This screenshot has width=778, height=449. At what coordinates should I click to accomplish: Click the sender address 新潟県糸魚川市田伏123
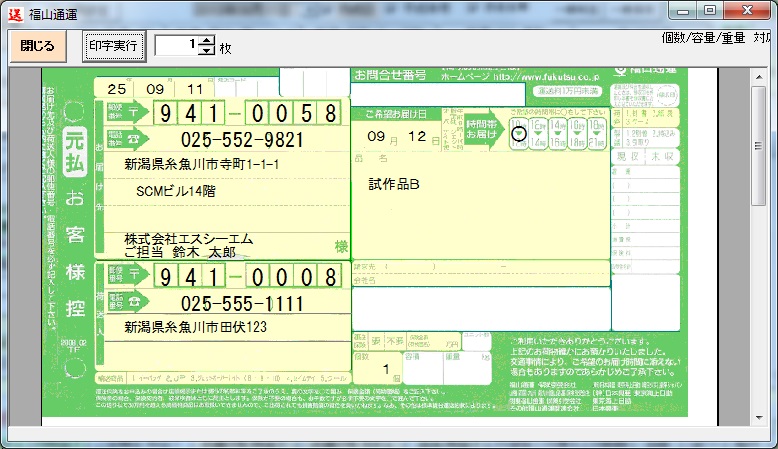click(195, 327)
